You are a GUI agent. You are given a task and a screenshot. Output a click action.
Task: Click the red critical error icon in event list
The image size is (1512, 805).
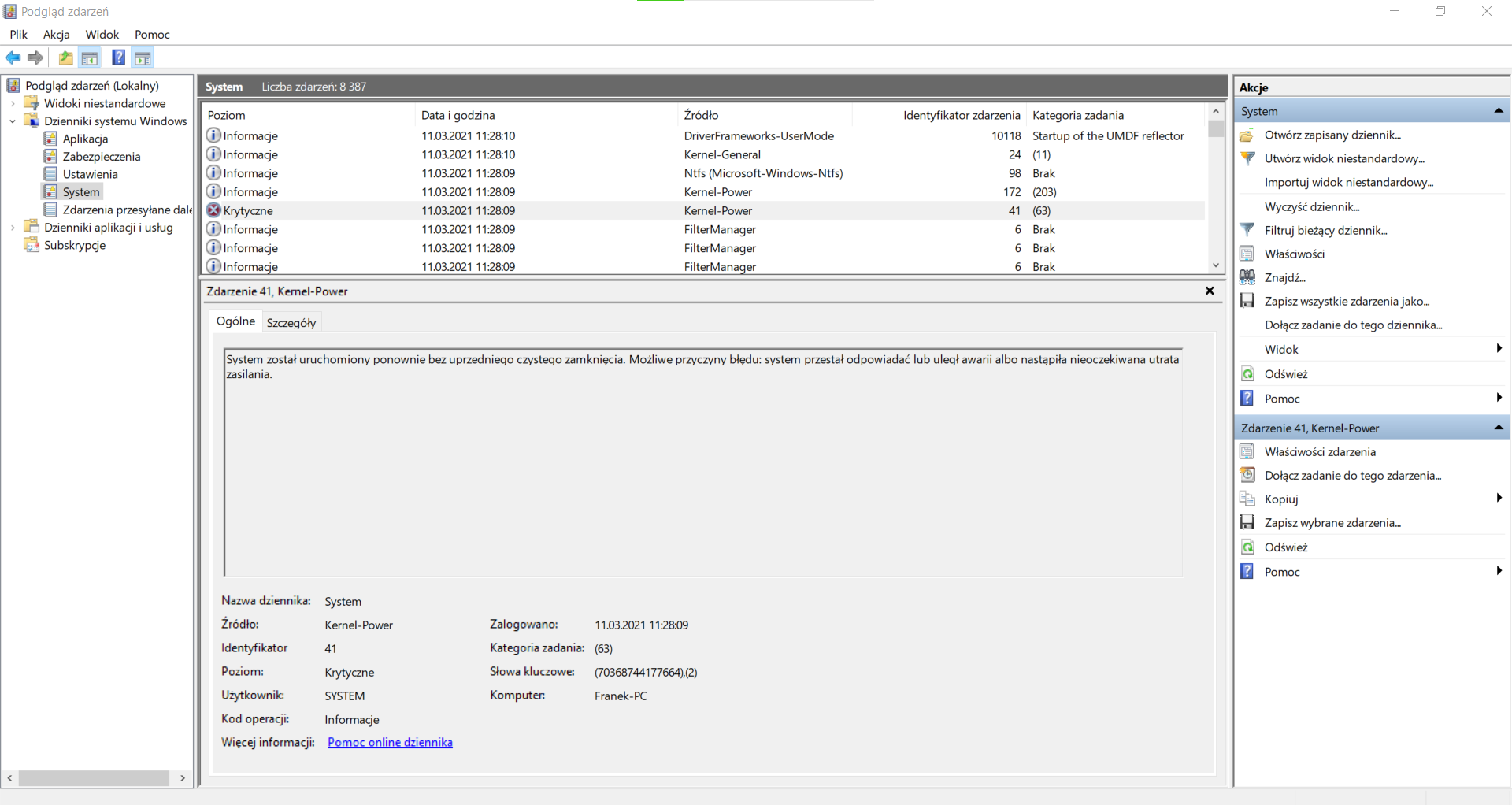[x=213, y=210]
